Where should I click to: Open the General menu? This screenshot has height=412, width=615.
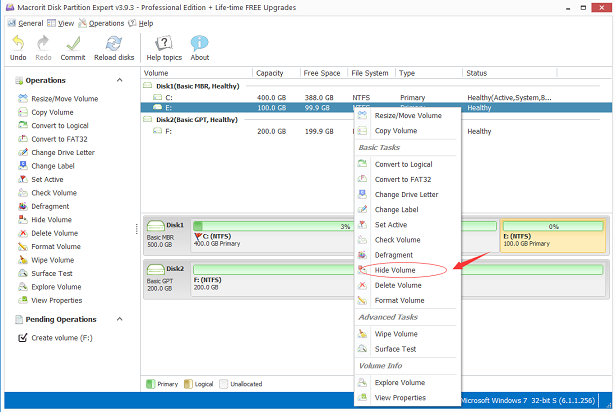pyautogui.click(x=25, y=24)
